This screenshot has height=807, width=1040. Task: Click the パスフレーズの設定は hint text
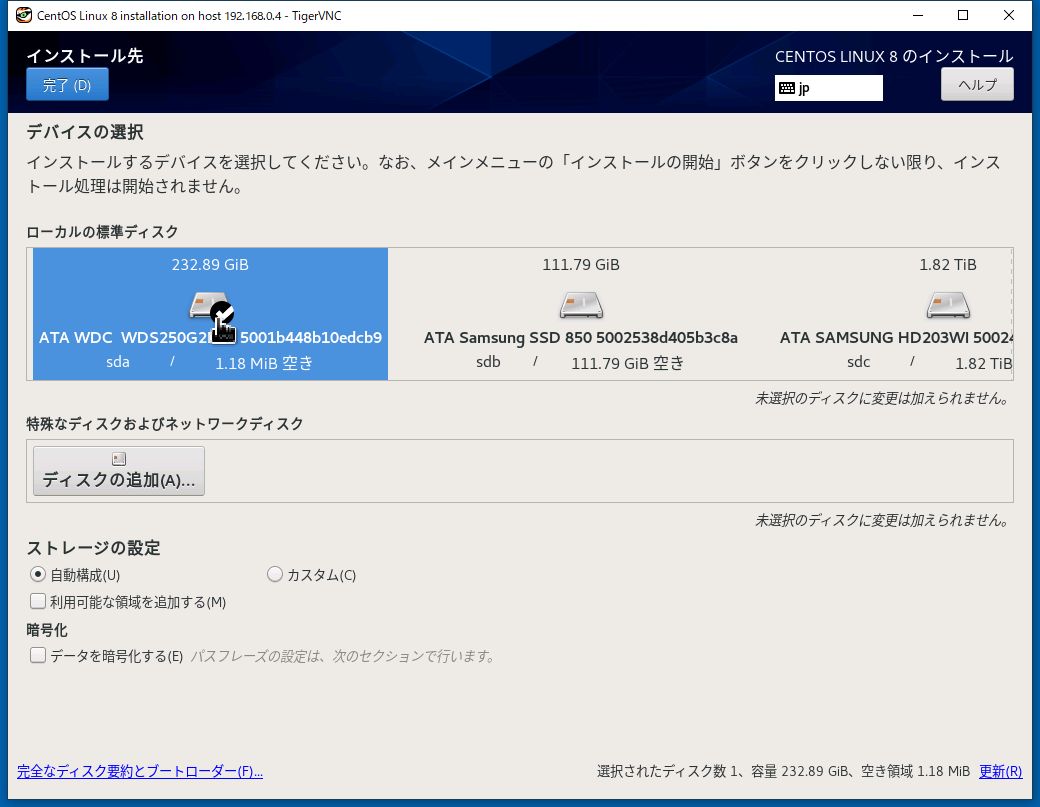click(343, 656)
